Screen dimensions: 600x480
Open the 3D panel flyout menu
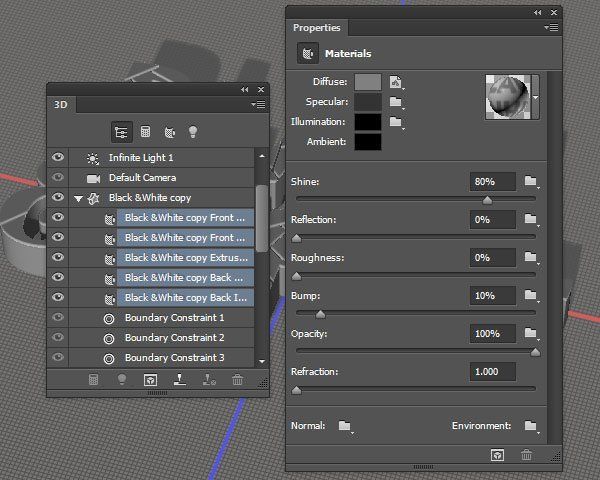[258, 104]
